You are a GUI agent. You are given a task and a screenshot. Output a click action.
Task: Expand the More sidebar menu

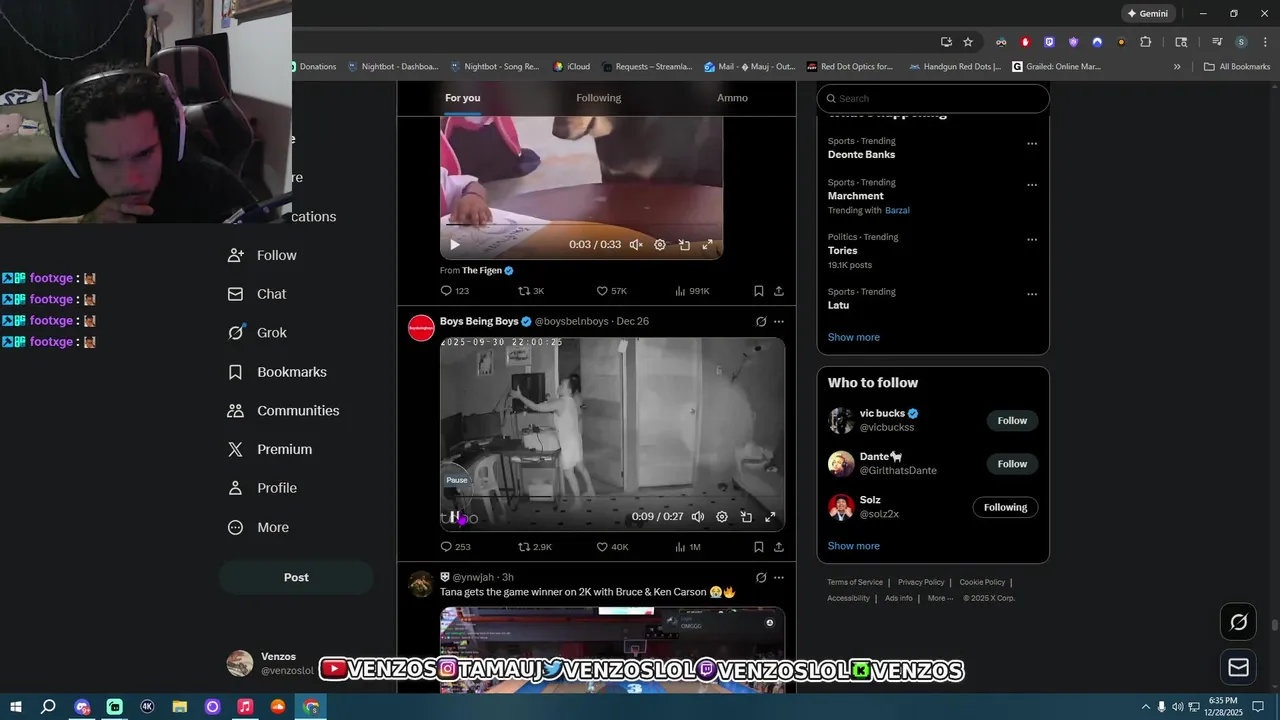pos(259,527)
